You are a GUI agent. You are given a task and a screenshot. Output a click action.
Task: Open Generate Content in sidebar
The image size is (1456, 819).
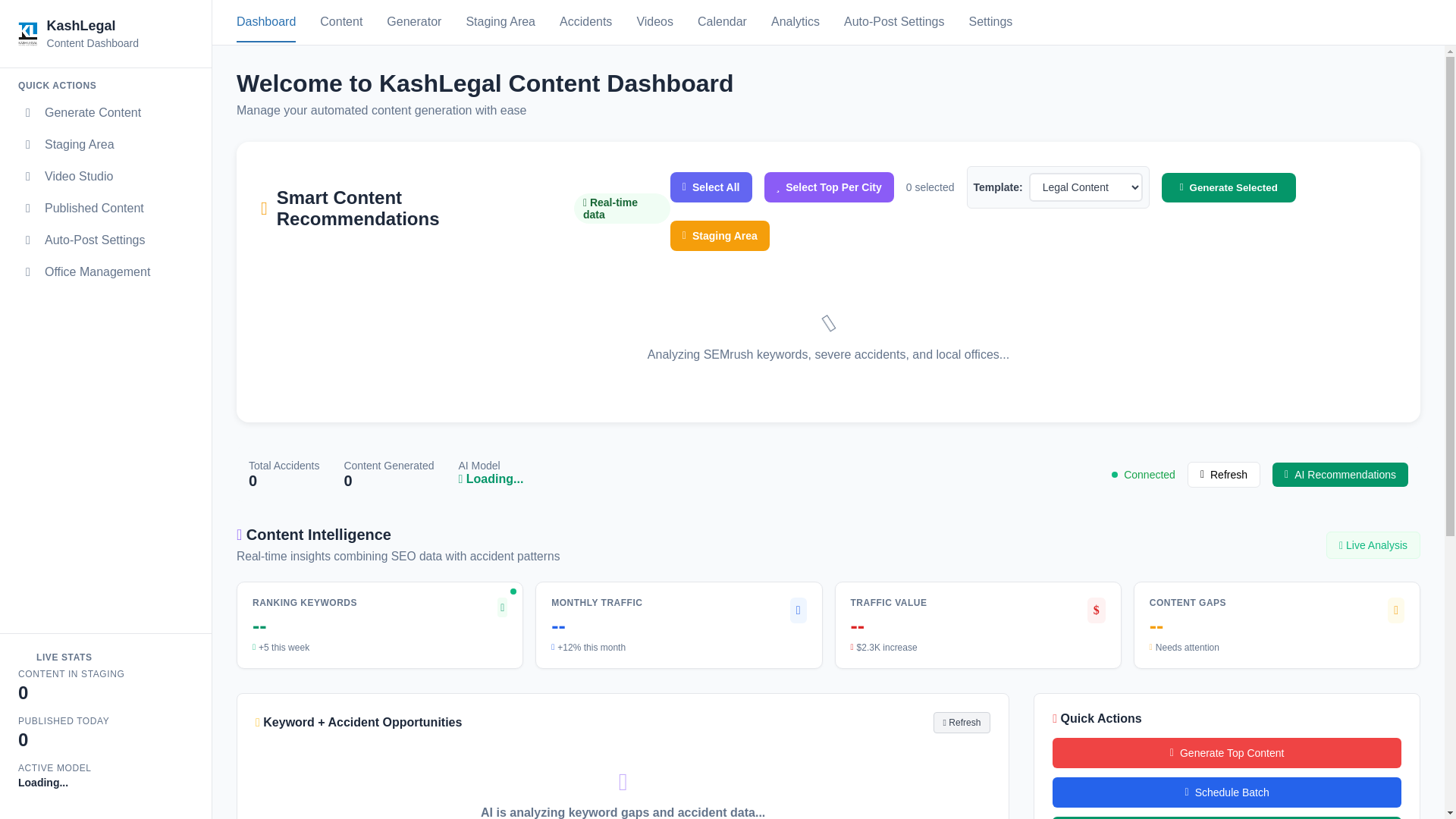pyautogui.click(x=105, y=113)
